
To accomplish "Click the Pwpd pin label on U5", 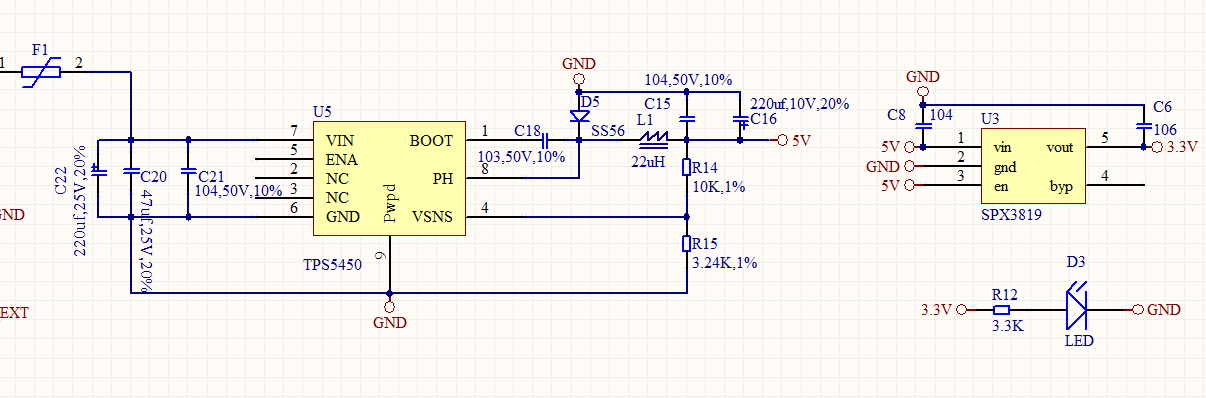I will tap(390, 203).
